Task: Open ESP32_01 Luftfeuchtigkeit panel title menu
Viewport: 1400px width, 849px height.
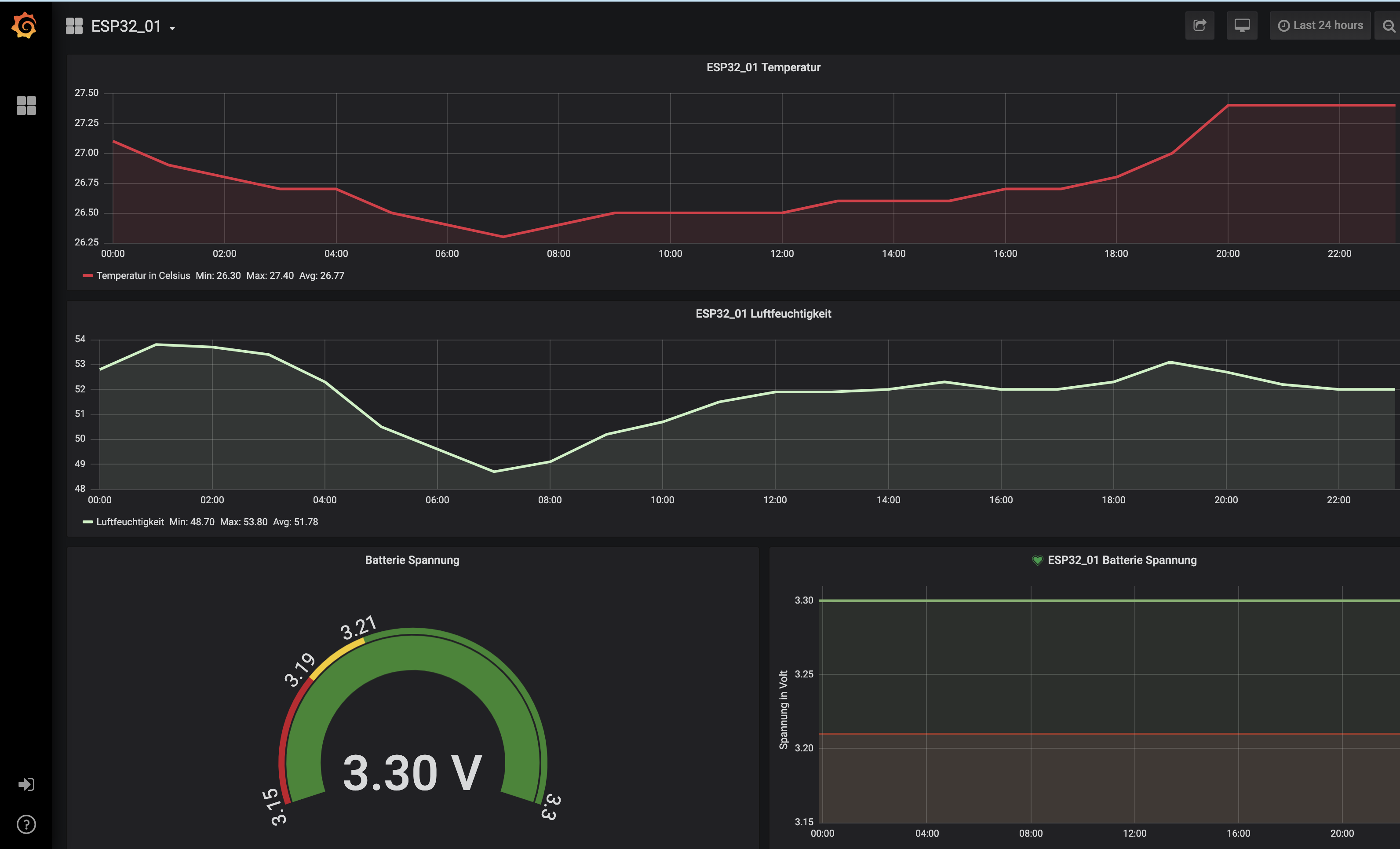Action: [x=763, y=314]
